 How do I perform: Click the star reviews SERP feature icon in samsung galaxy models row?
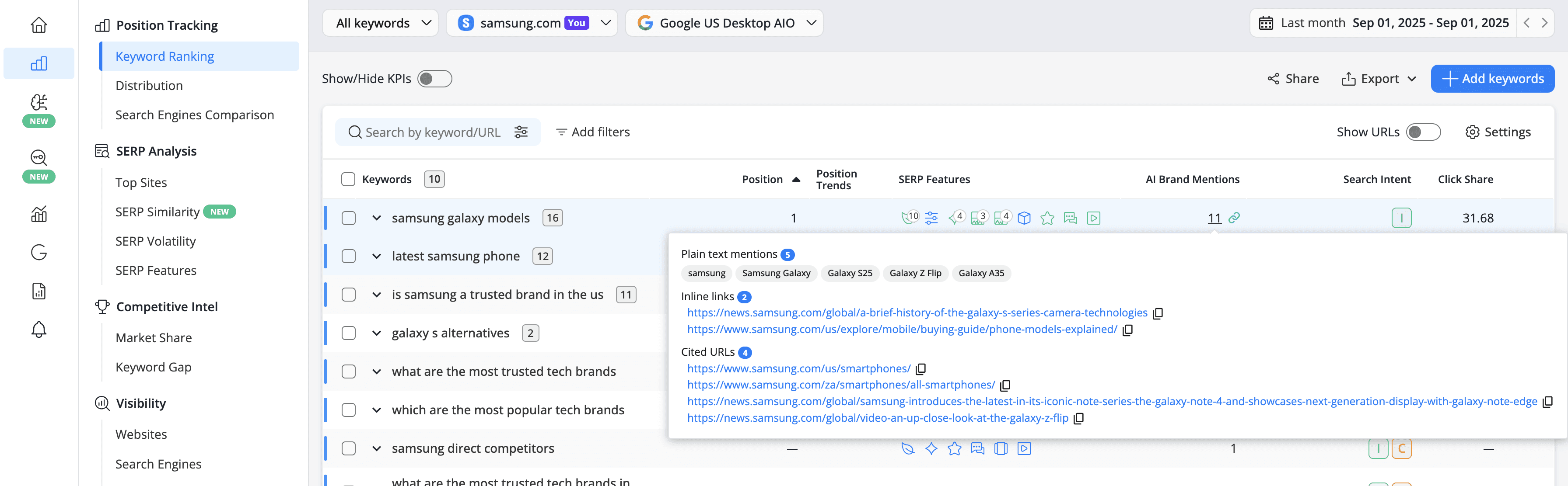[1047, 218]
